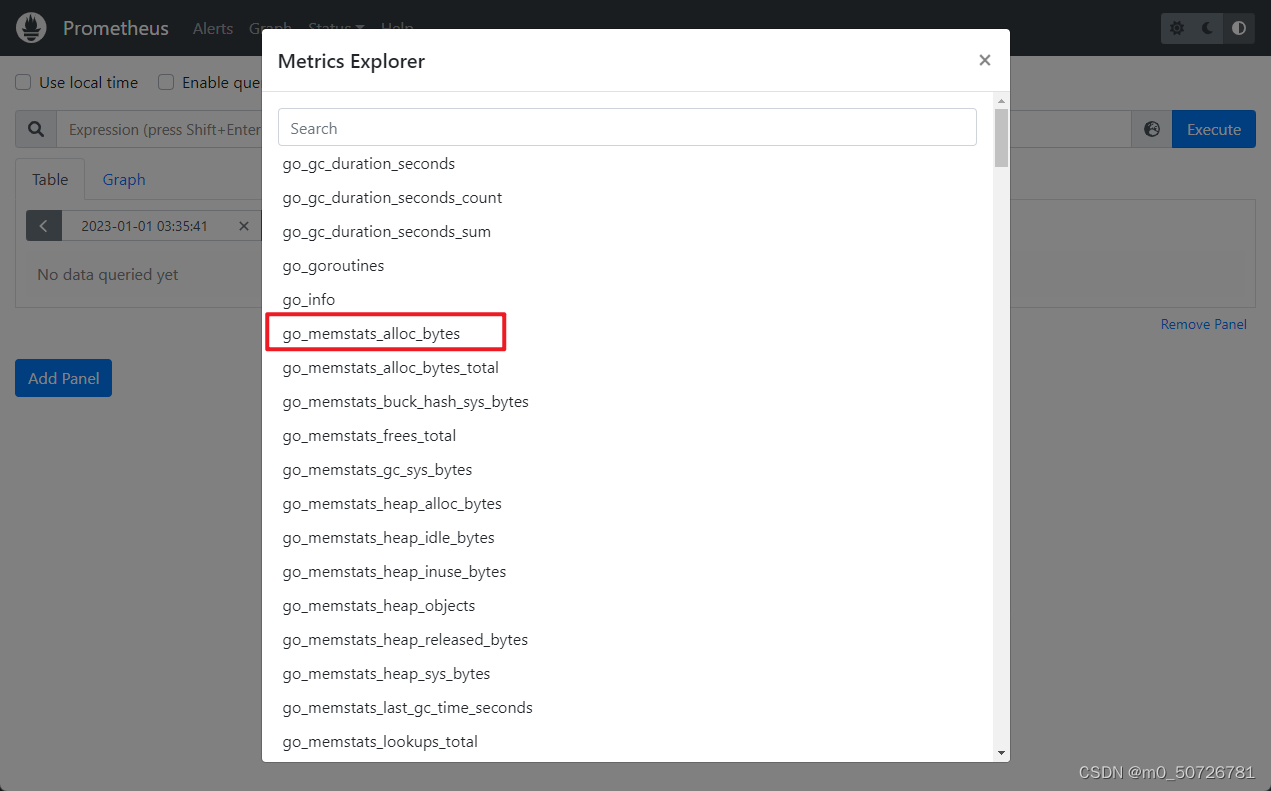
Task: Click the Add Panel button
Action: 63,378
